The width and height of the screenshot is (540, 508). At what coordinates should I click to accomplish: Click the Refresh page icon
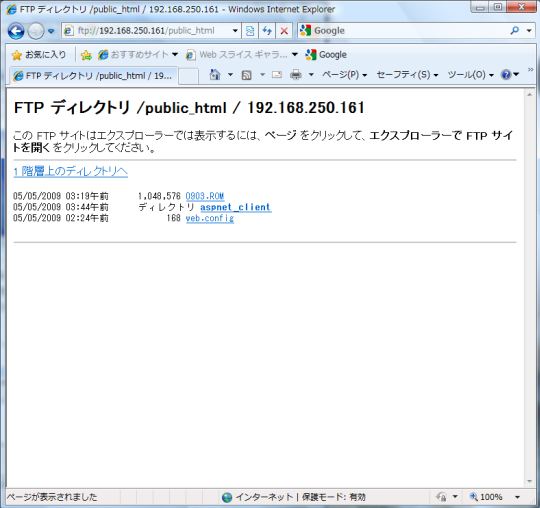[267, 31]
